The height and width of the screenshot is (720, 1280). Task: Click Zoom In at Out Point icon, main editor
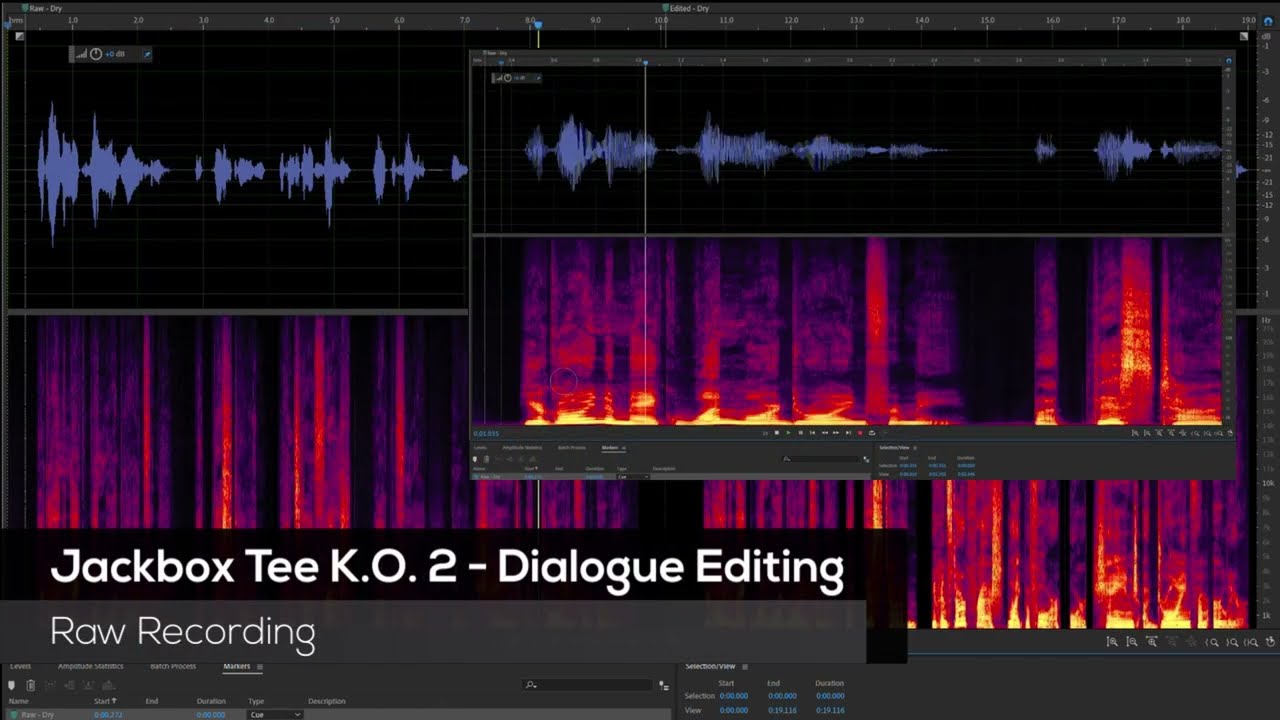(1232, 642)
